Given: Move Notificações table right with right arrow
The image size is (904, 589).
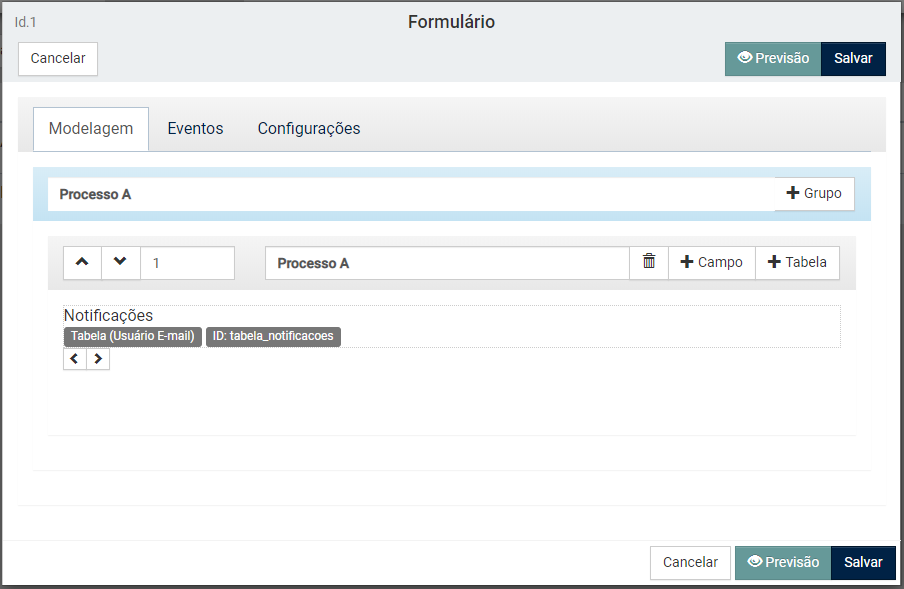Looking at the screenshot, I should click(98, 359).
